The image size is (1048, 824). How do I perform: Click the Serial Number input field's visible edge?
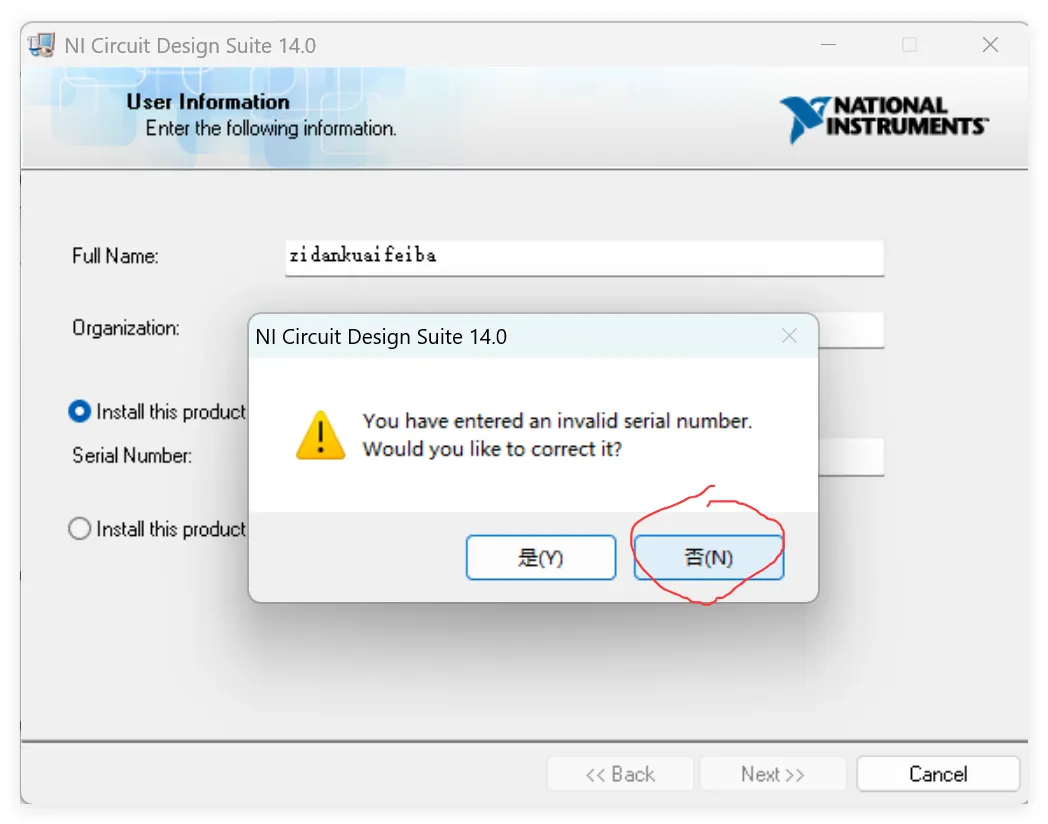click(851, 456)
